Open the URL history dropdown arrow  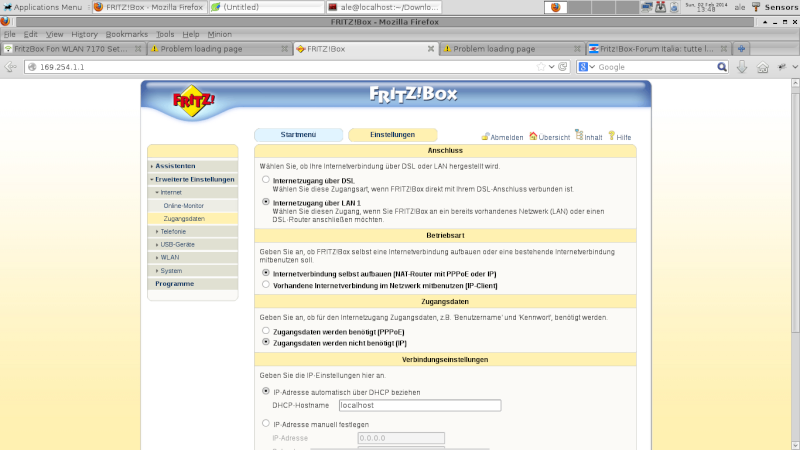[x=552, y=67]
